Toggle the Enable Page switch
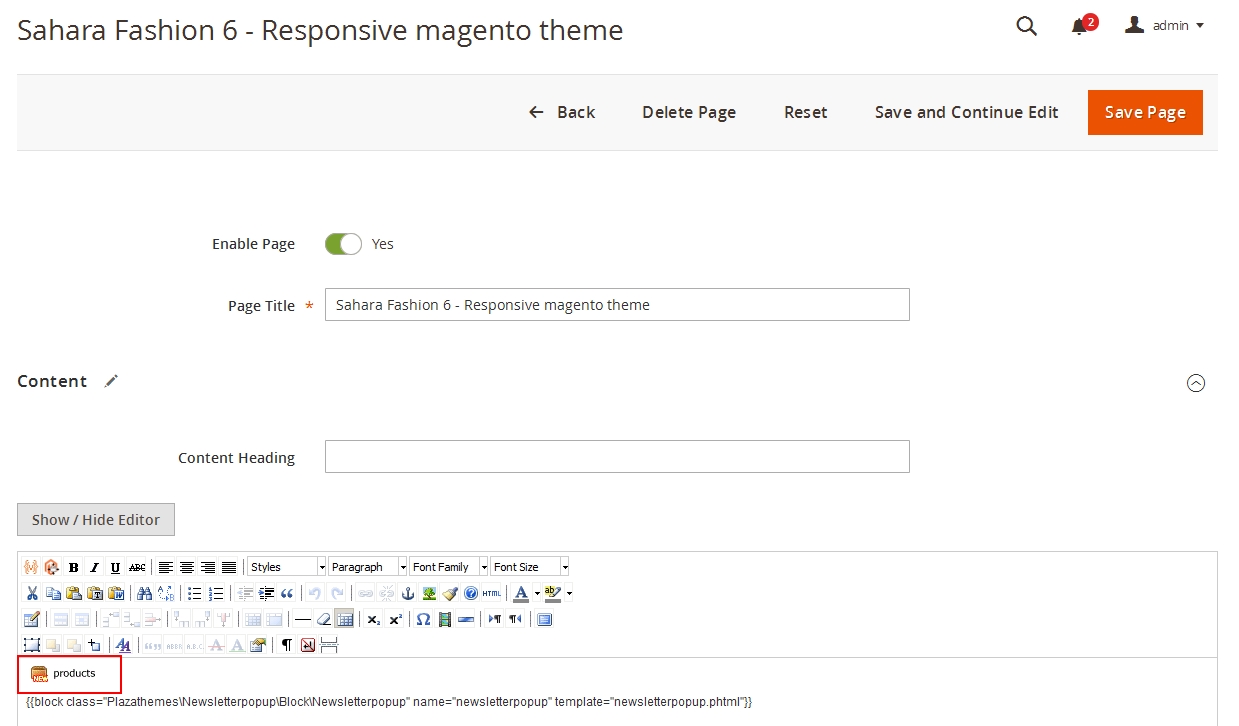1239x726 pixels. tap(343, 244)
